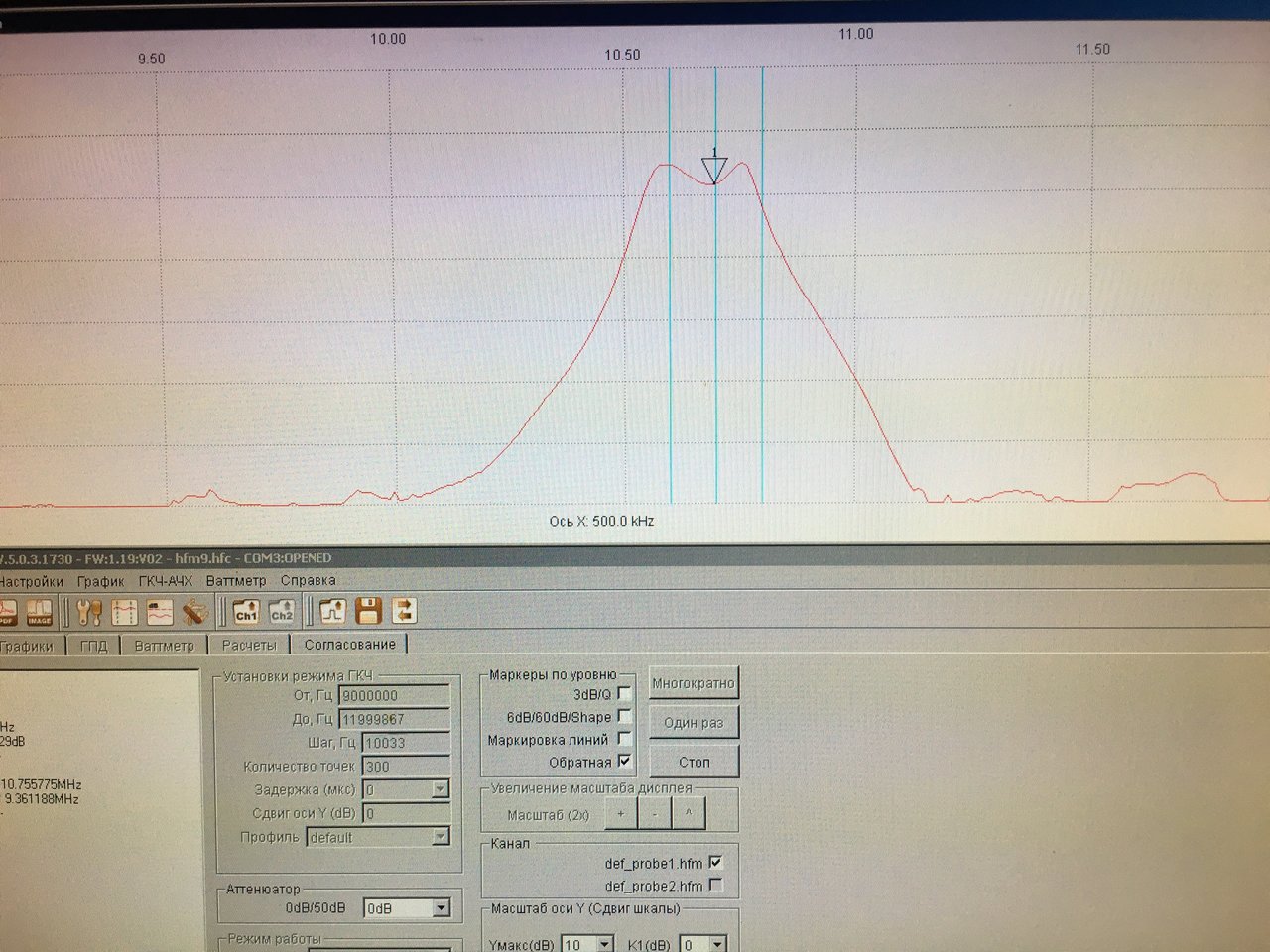Click the От, Гц start frequency field
Viewport: 1270px width, 952px height.
pyautogui.click(x=394, y=696)
